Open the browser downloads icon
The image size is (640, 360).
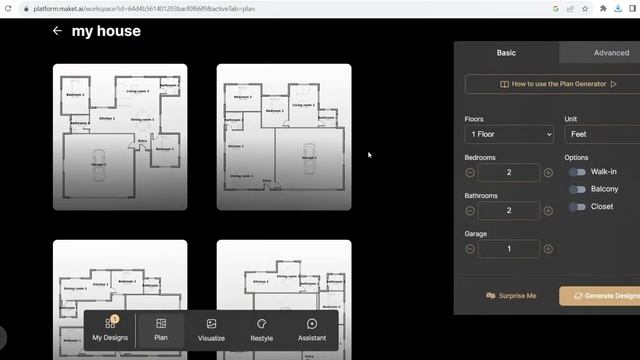[618, 9]
